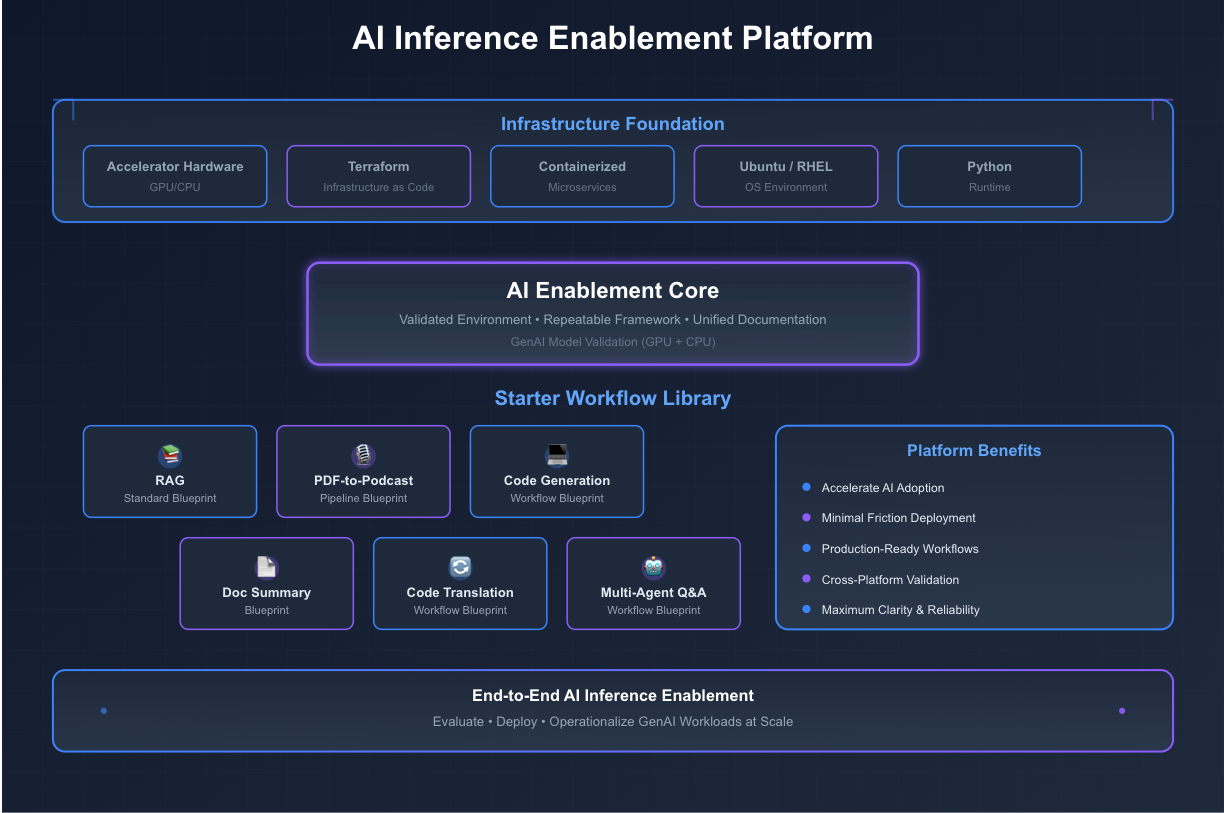Open the Containerized Microservices card
1224x813 pixels.
click(x=582, y=176)
